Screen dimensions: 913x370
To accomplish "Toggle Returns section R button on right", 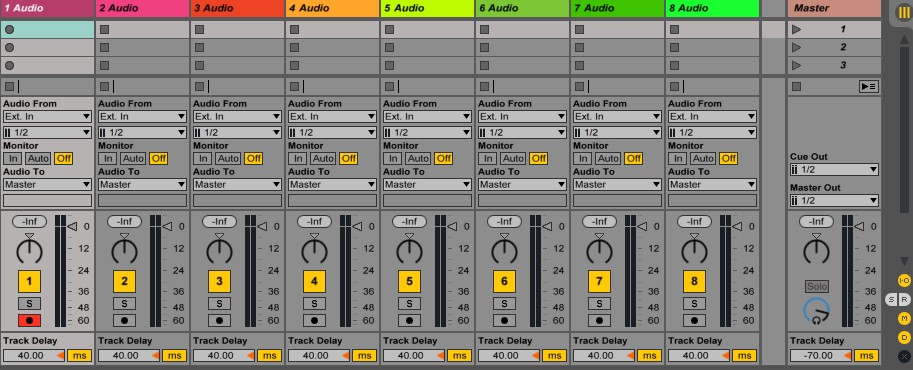I will tap(904, 299).
